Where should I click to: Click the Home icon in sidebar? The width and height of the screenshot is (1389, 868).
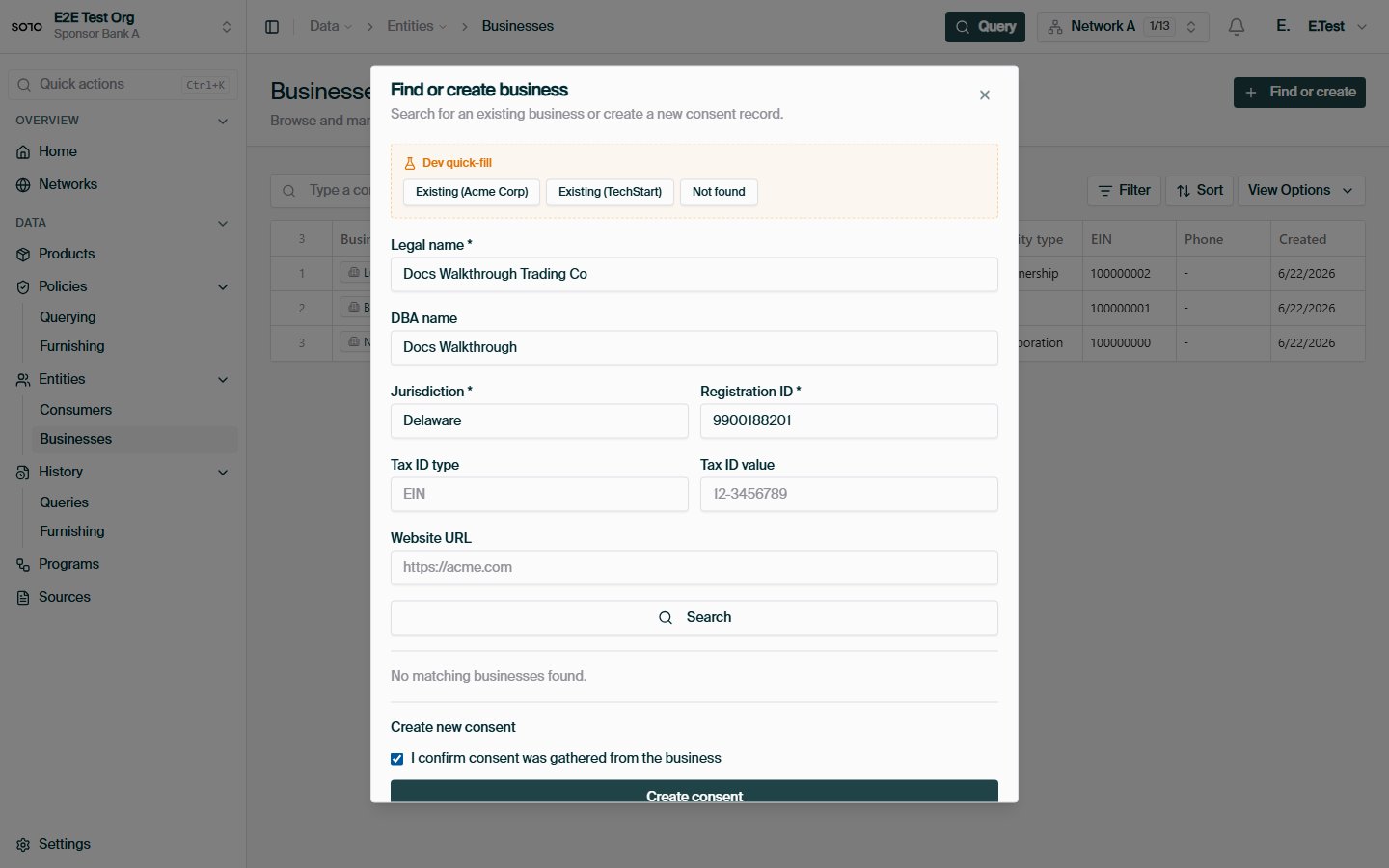[x=23, y=152]
